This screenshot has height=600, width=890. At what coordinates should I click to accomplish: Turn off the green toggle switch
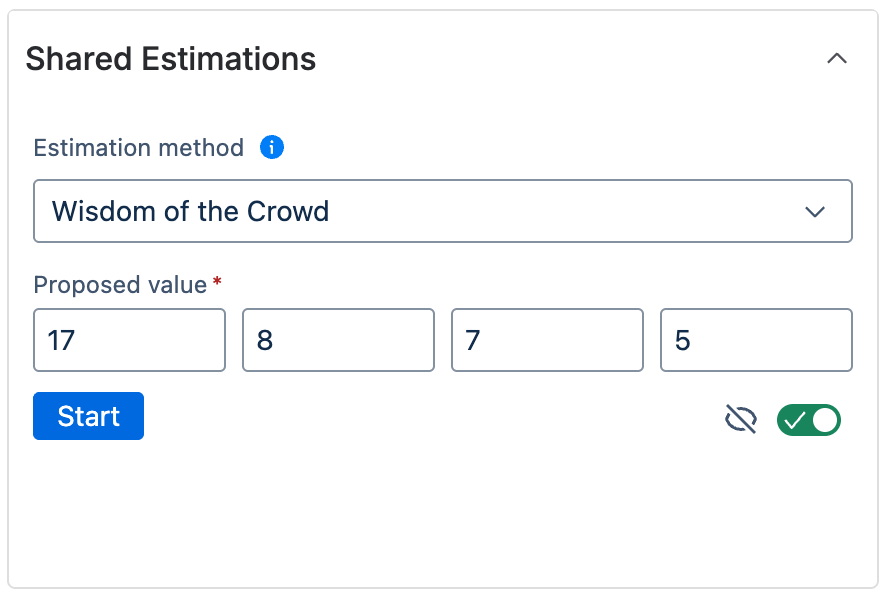coord(809,420)
